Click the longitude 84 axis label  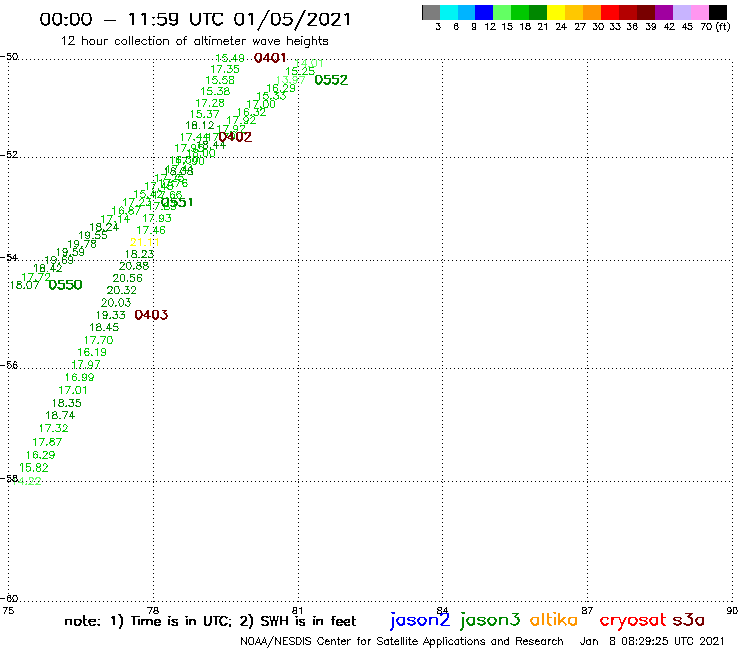click(x=442, y=611)
